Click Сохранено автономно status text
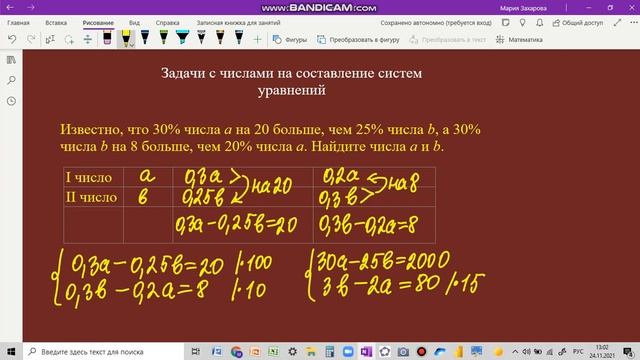This screenshot has width=640, height=360. (x=436, y=23)
